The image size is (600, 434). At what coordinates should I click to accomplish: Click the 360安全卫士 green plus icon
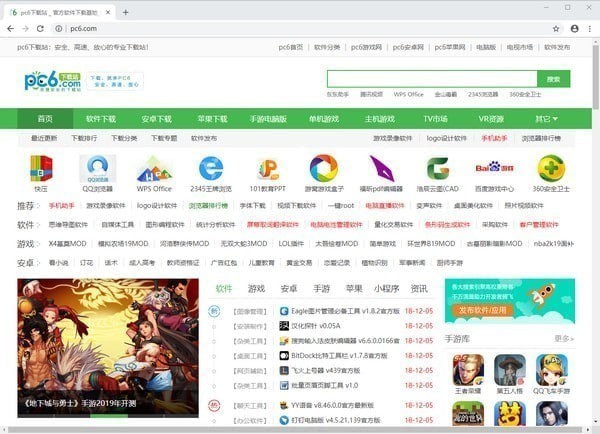tap(551, 167)
